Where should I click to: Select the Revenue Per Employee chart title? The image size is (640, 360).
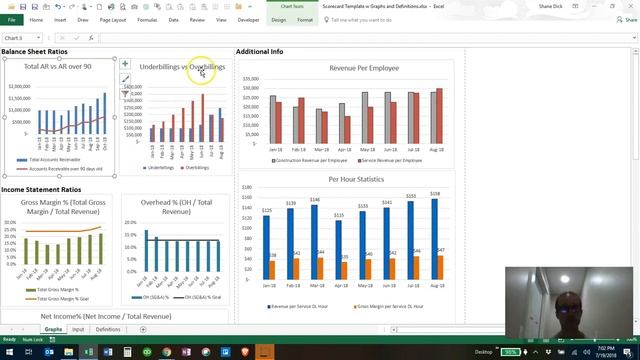point(364,68)
